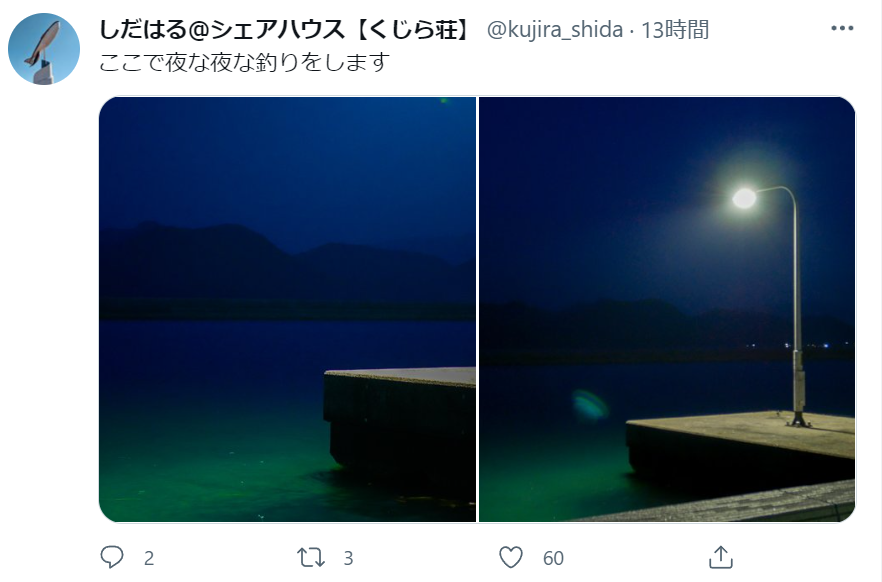
Task: Open the left photo of the pier
Action: point(287,309)
